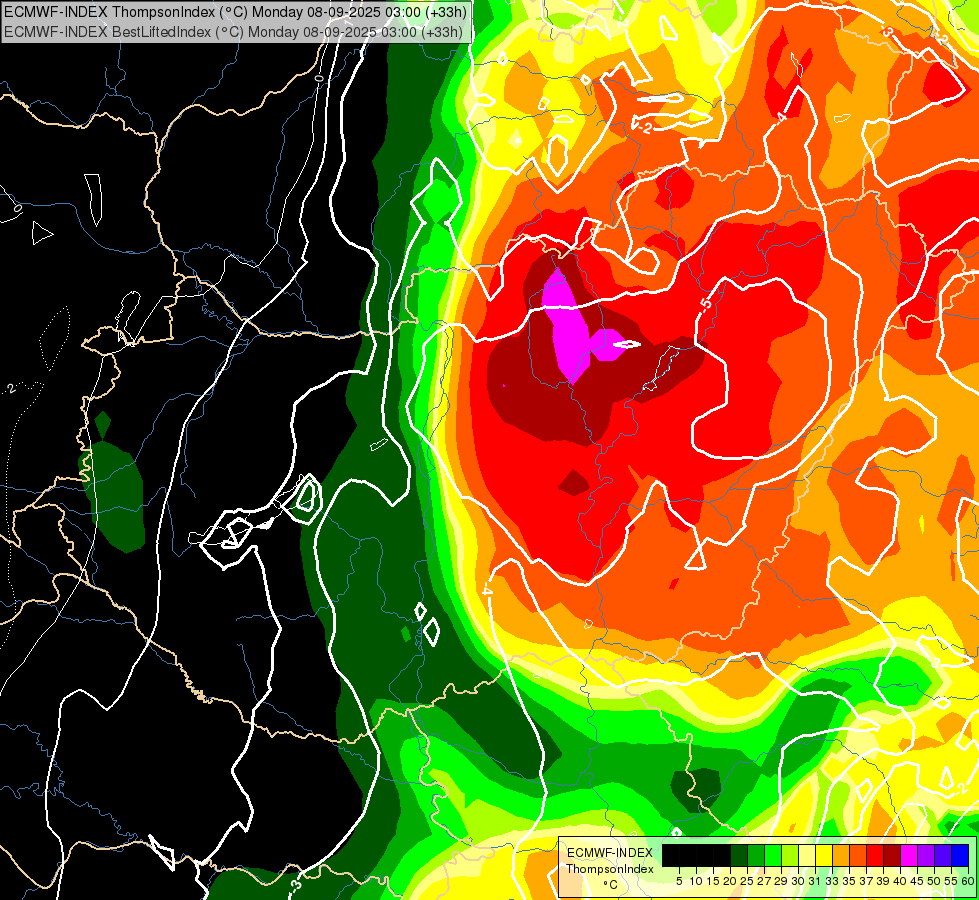Select the legend label ECMWF-INDEX
Screen dimensions: 979x900
(x=610, y=853)
